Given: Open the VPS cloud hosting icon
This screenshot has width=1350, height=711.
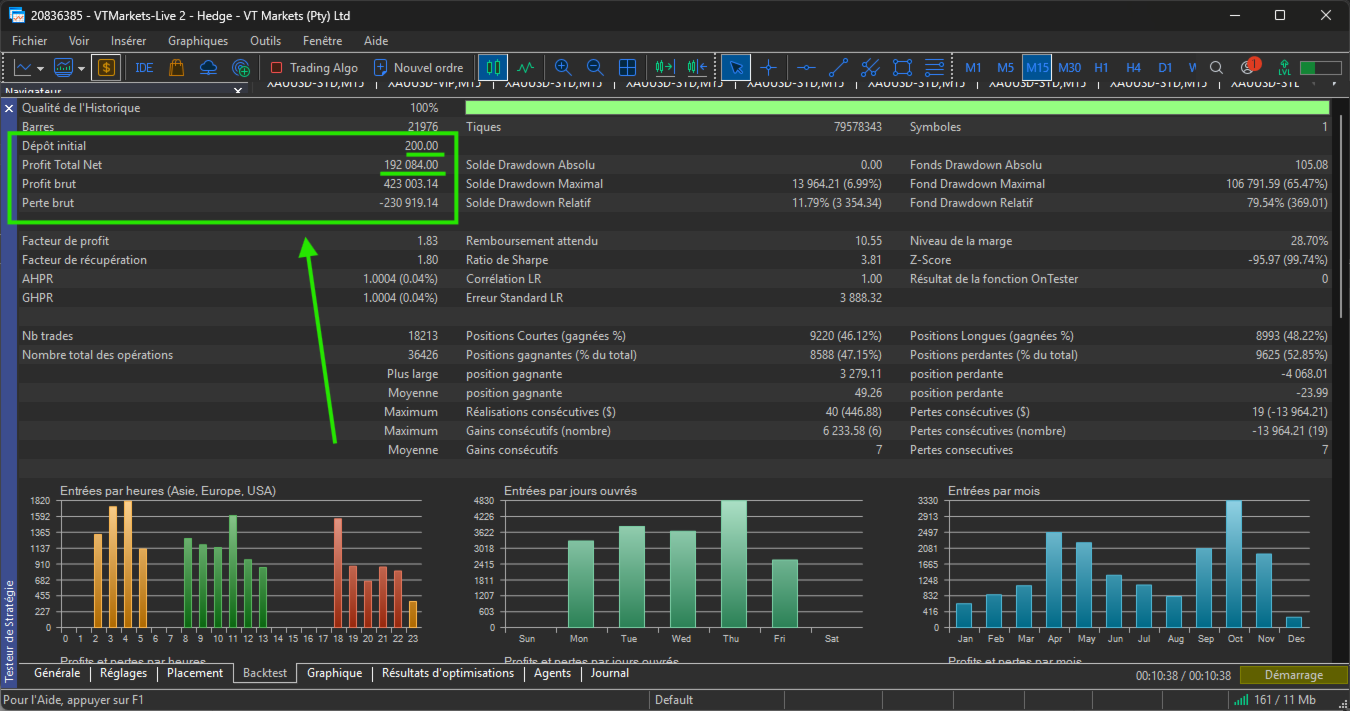Looking at the screenshot, I should tap(209, 68).
